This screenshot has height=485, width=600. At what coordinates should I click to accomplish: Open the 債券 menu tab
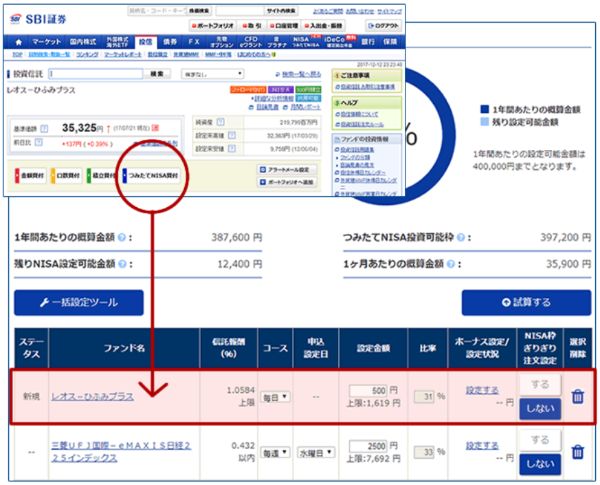point(170,42)
